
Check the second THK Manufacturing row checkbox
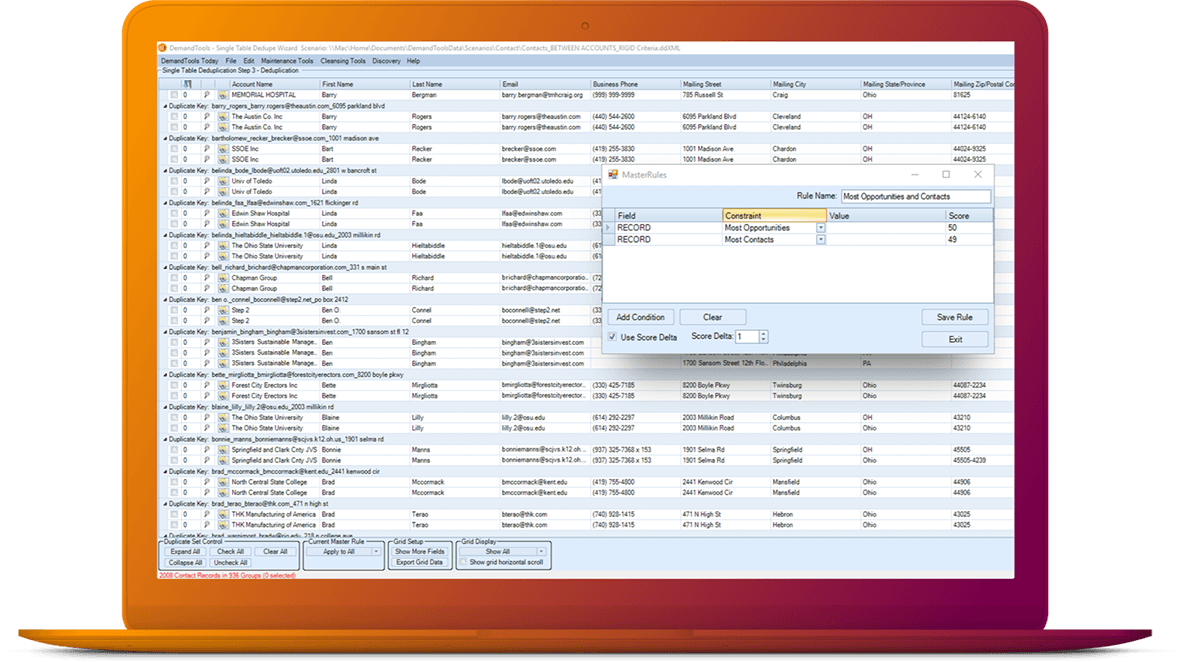[174, 525]
